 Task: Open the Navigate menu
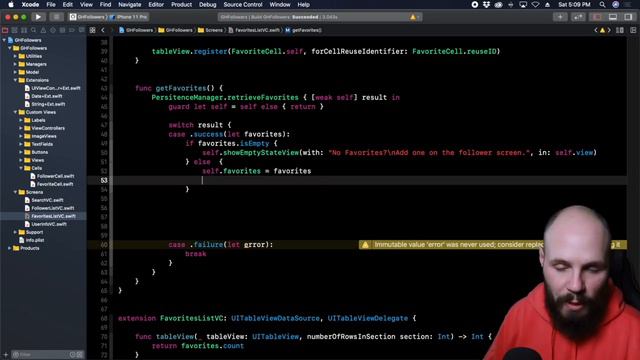129,4
